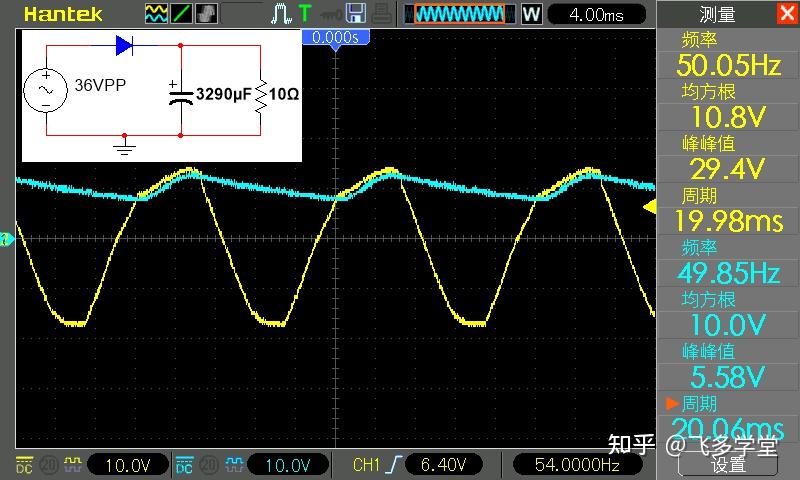Screen dimensions: 800x480
Task: Click the green T trigger status icon
Action: coord(305,13)
